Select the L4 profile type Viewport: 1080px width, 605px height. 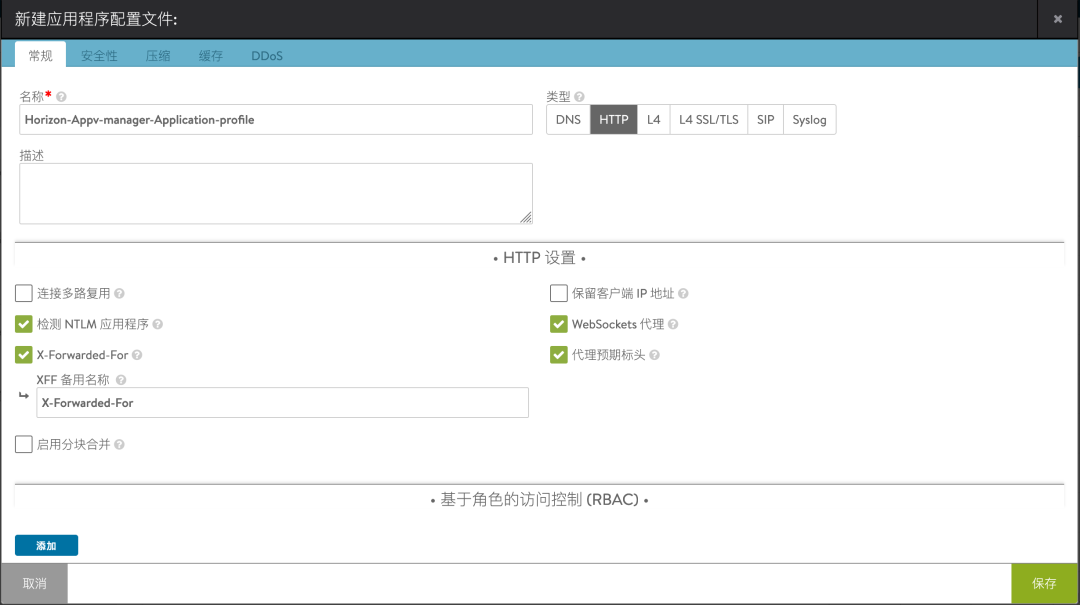pyautogui.click(x=654, y=120)
